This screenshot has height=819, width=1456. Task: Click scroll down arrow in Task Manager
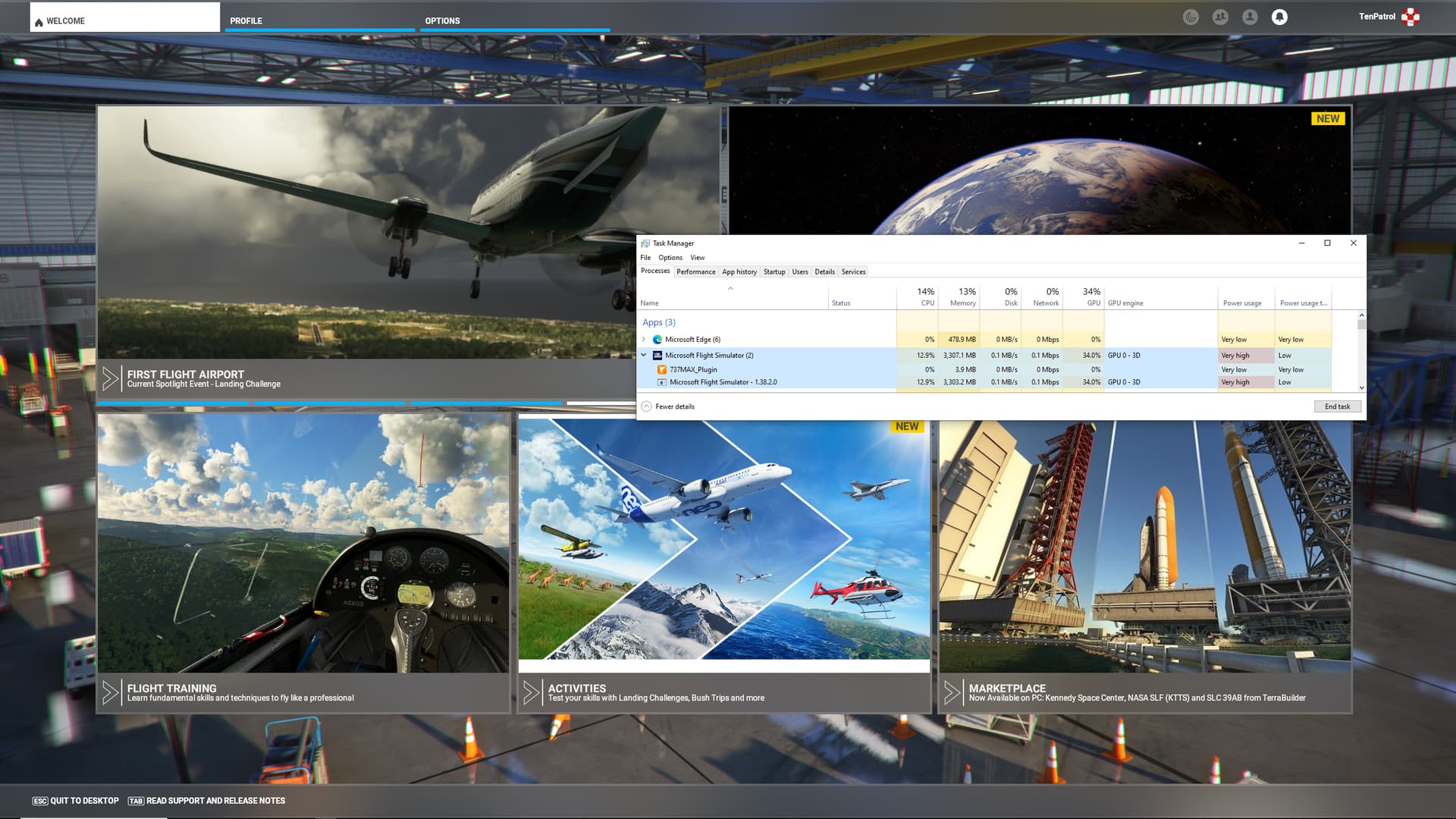pos(1362,388)
